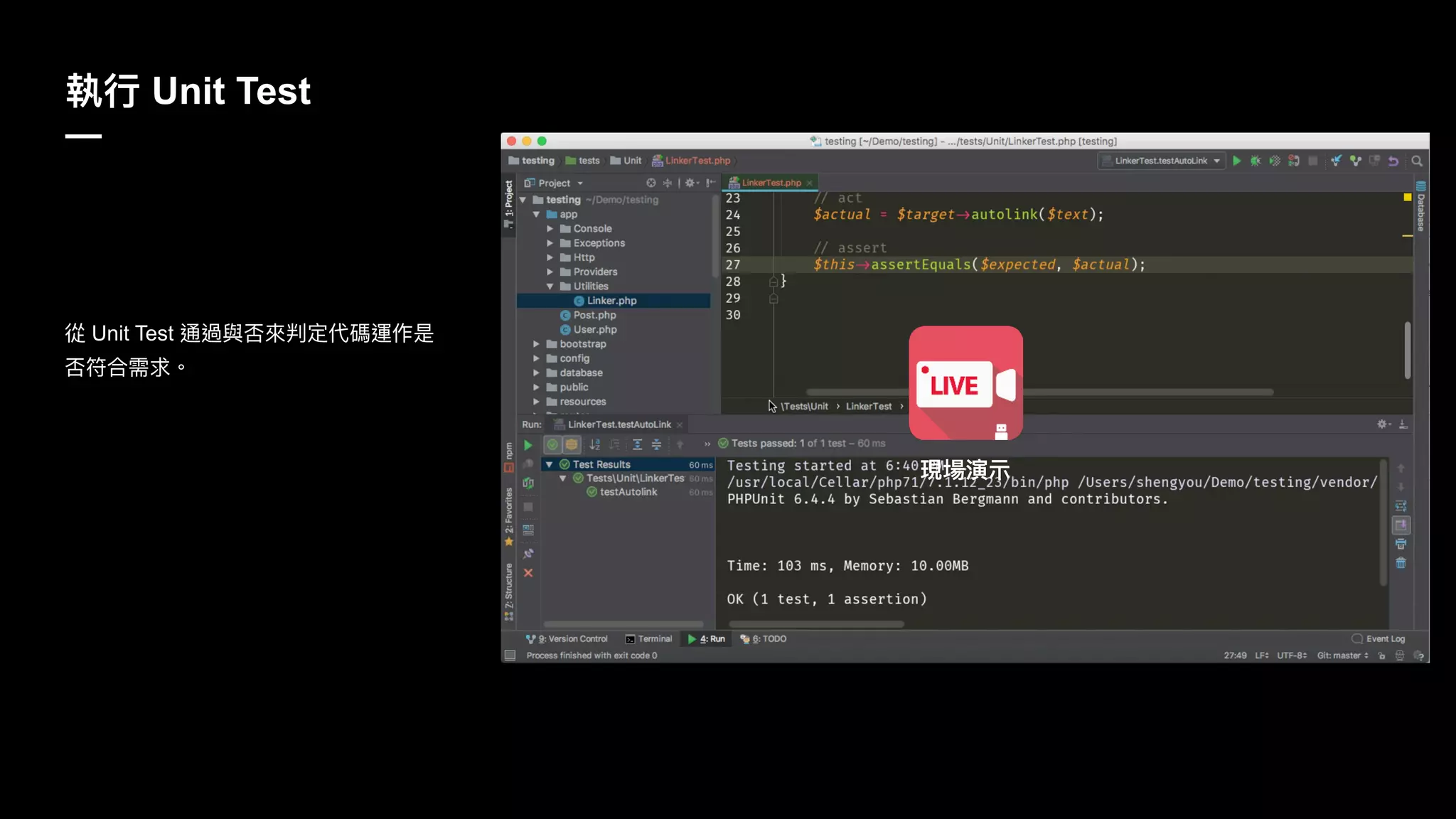Viewport: 1456px width, 819px height.
Task: Click the purple Revert arrow icon
Action: pyautogui.click(x=1393, y=161)
